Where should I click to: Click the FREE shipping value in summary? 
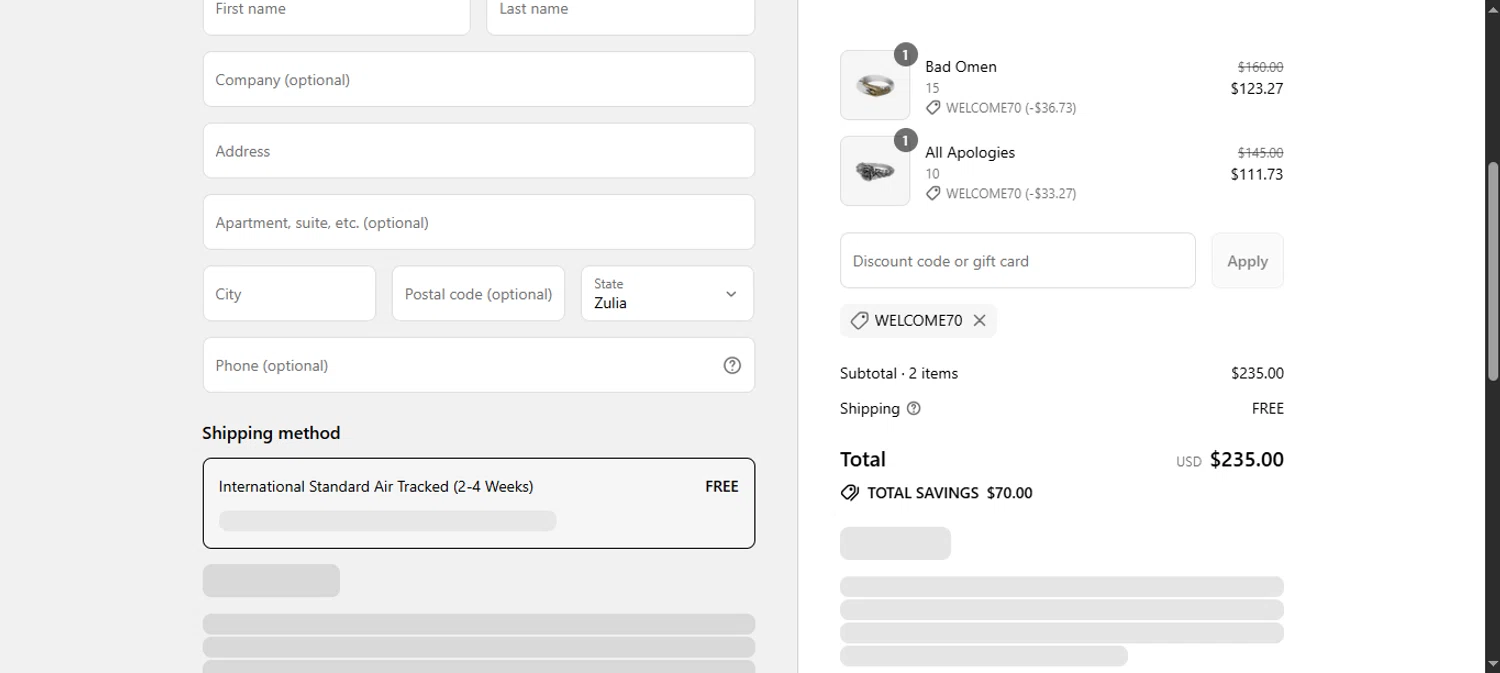point(1267,408)
